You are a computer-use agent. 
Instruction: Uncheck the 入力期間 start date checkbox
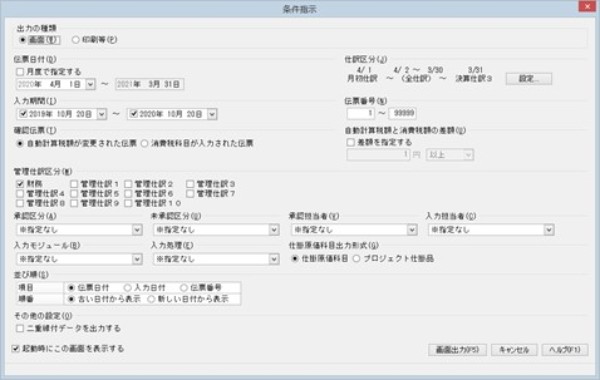coord(23,114)
